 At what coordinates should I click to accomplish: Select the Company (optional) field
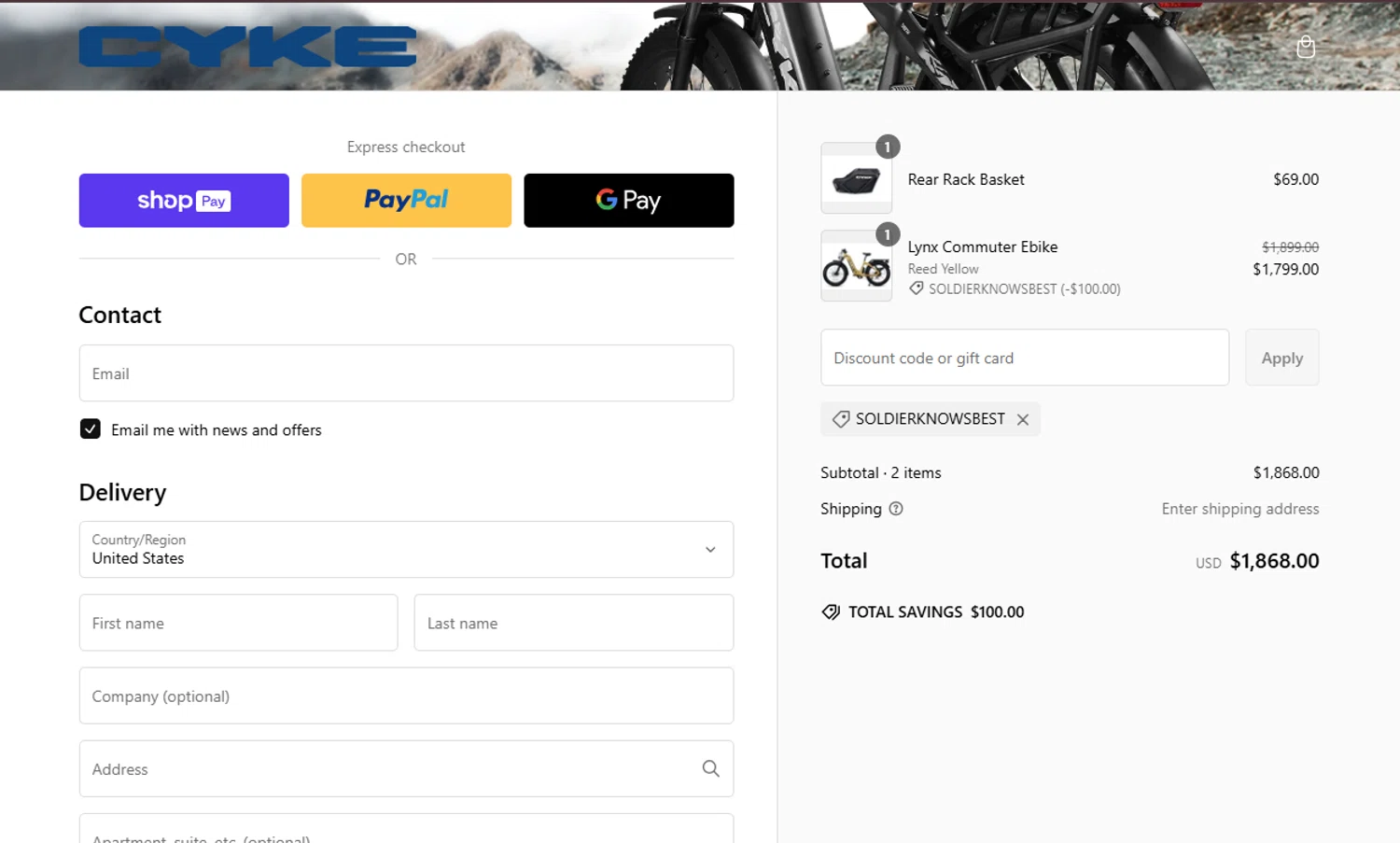406,695
